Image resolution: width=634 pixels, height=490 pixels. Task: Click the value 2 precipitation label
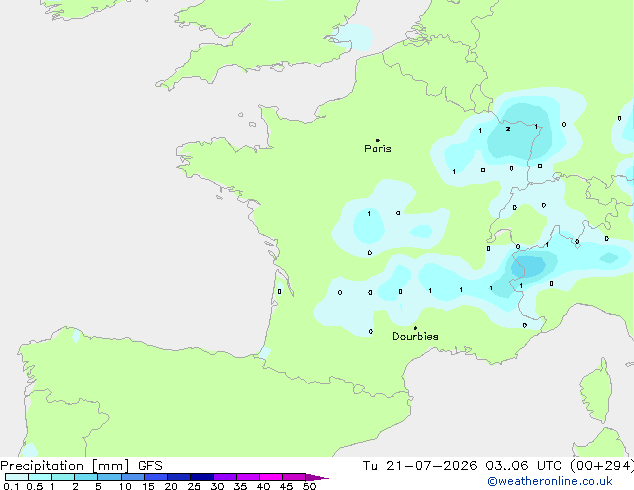[508, 129]
